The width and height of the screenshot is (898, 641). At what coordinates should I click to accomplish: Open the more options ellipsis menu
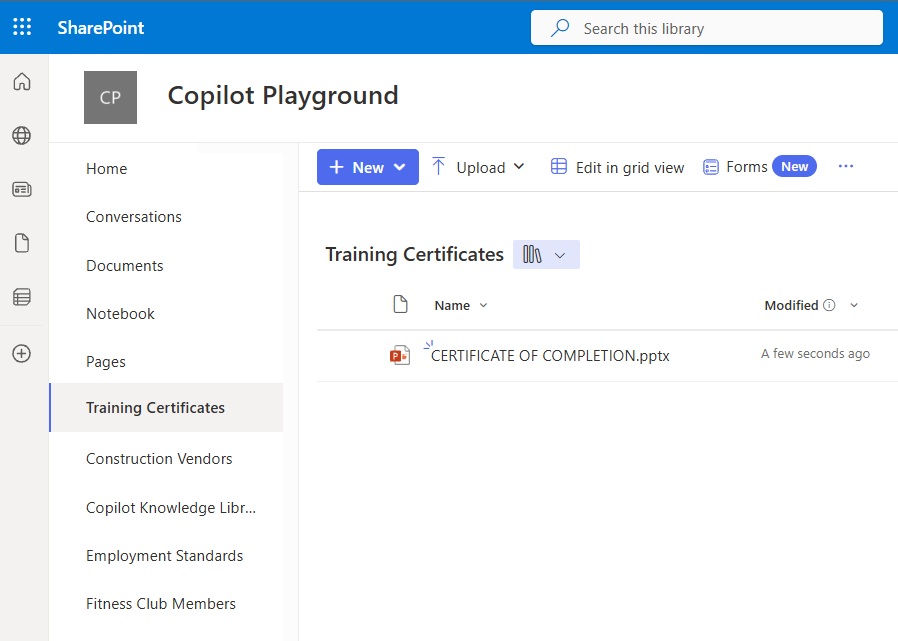click(846, 167)
